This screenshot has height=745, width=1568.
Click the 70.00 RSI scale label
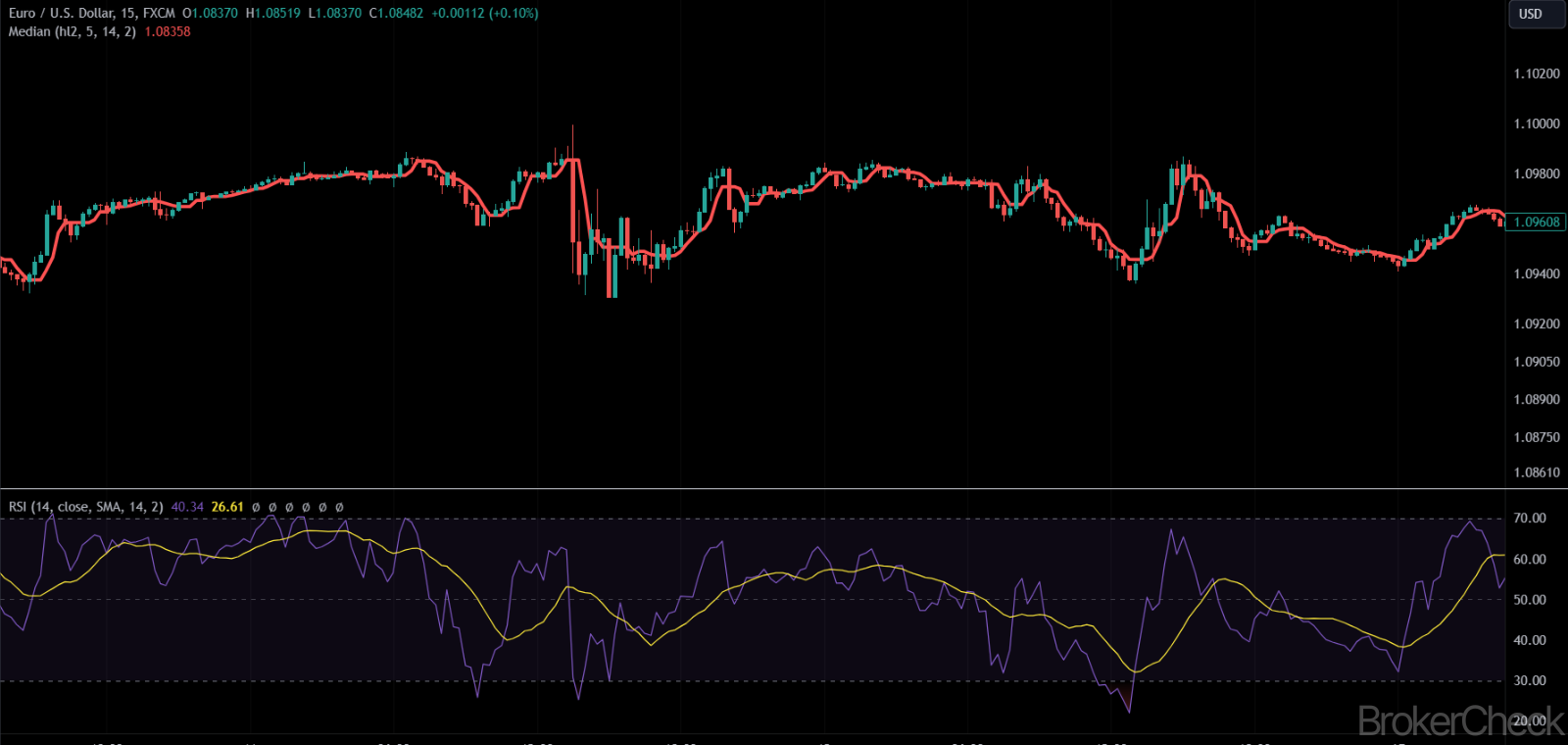1529,519
